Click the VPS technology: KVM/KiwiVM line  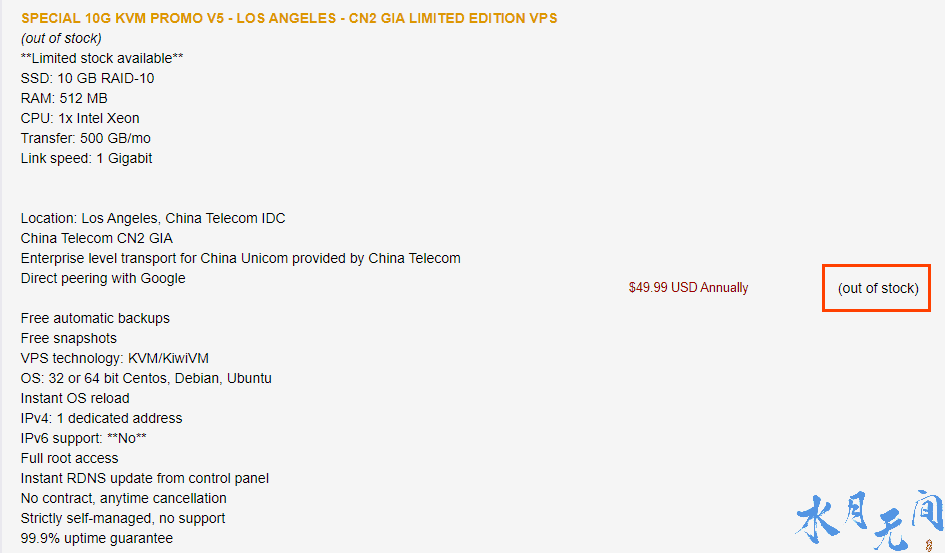point(115,358)
